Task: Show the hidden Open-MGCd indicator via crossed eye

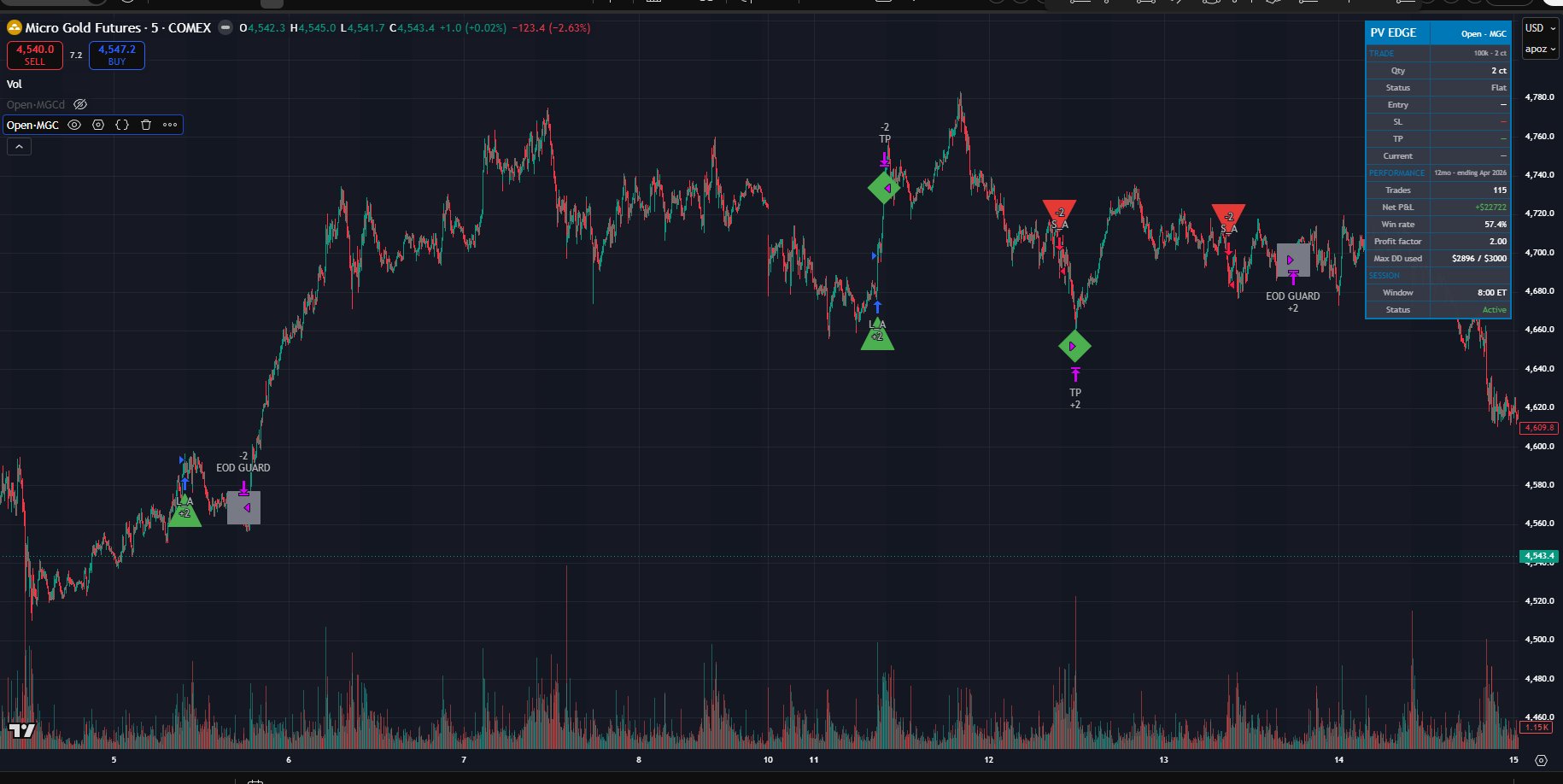Action: coord(80,104)
